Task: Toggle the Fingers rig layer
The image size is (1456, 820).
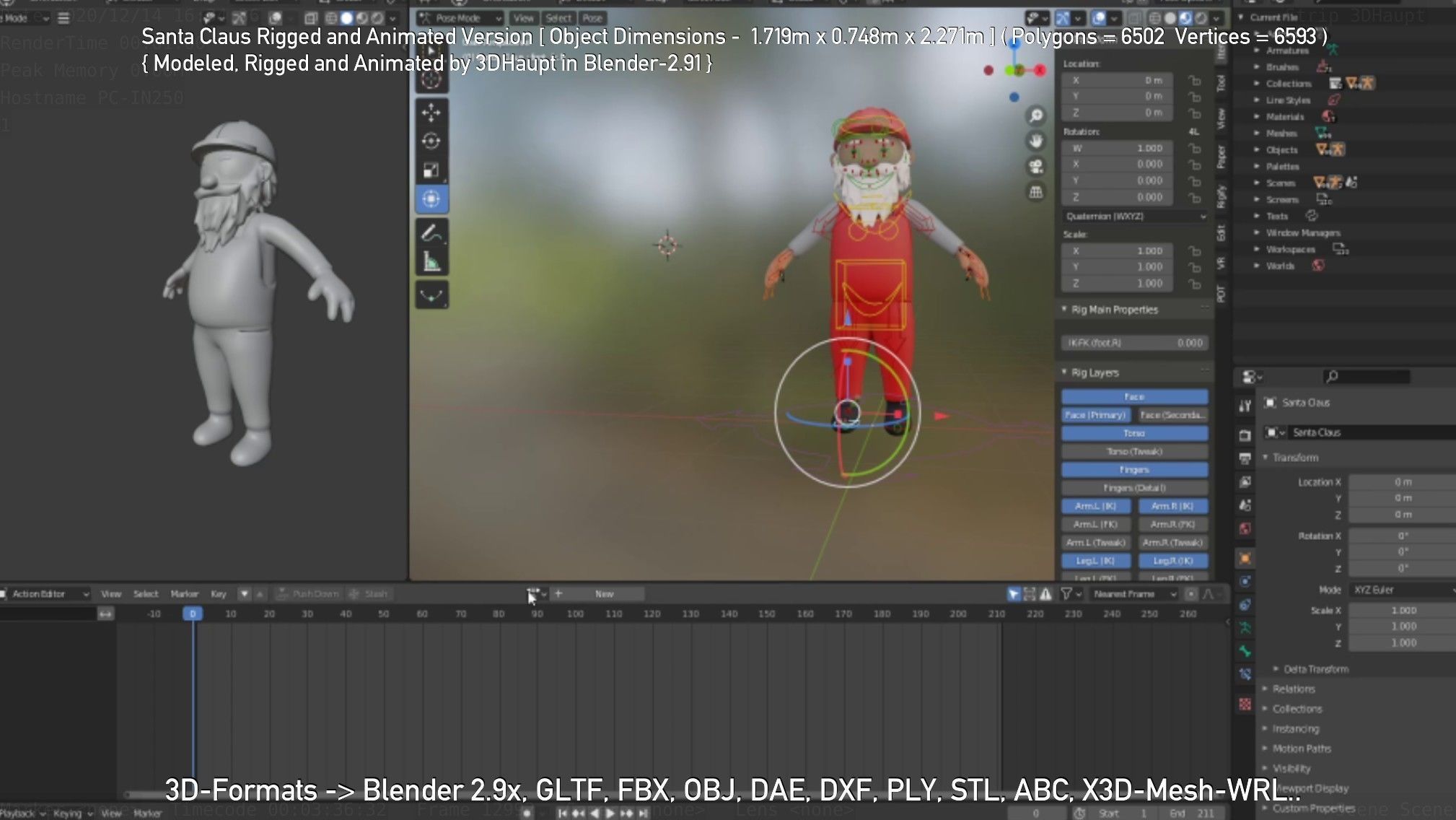Action: tap(1134, 470)
